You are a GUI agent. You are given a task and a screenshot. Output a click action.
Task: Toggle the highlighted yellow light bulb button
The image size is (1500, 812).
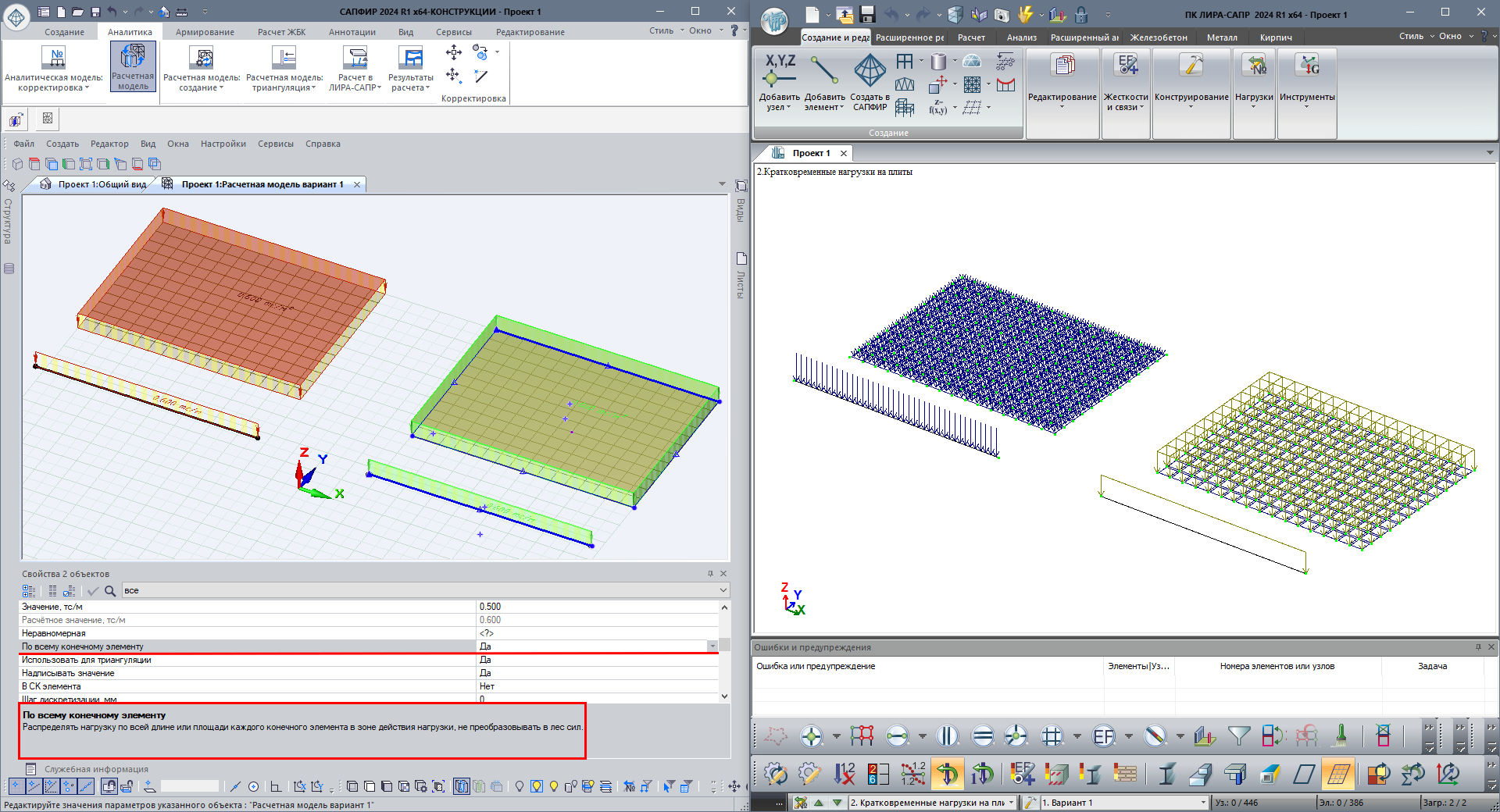[x=537, y=786]
